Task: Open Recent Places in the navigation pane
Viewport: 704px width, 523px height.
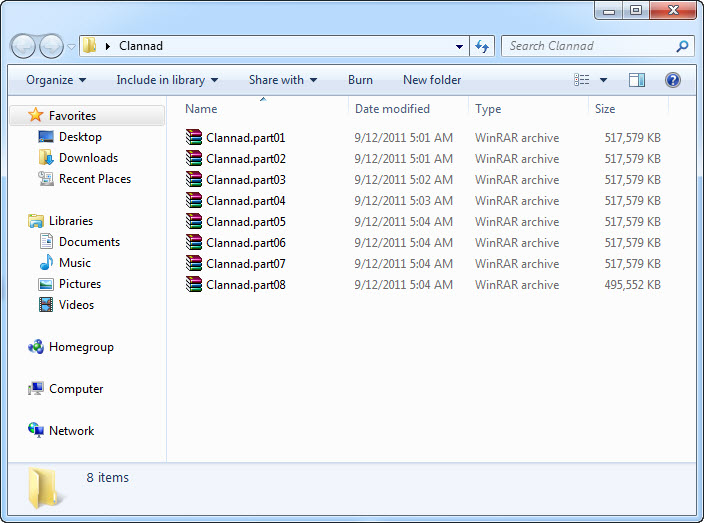Action: point(95,179)
